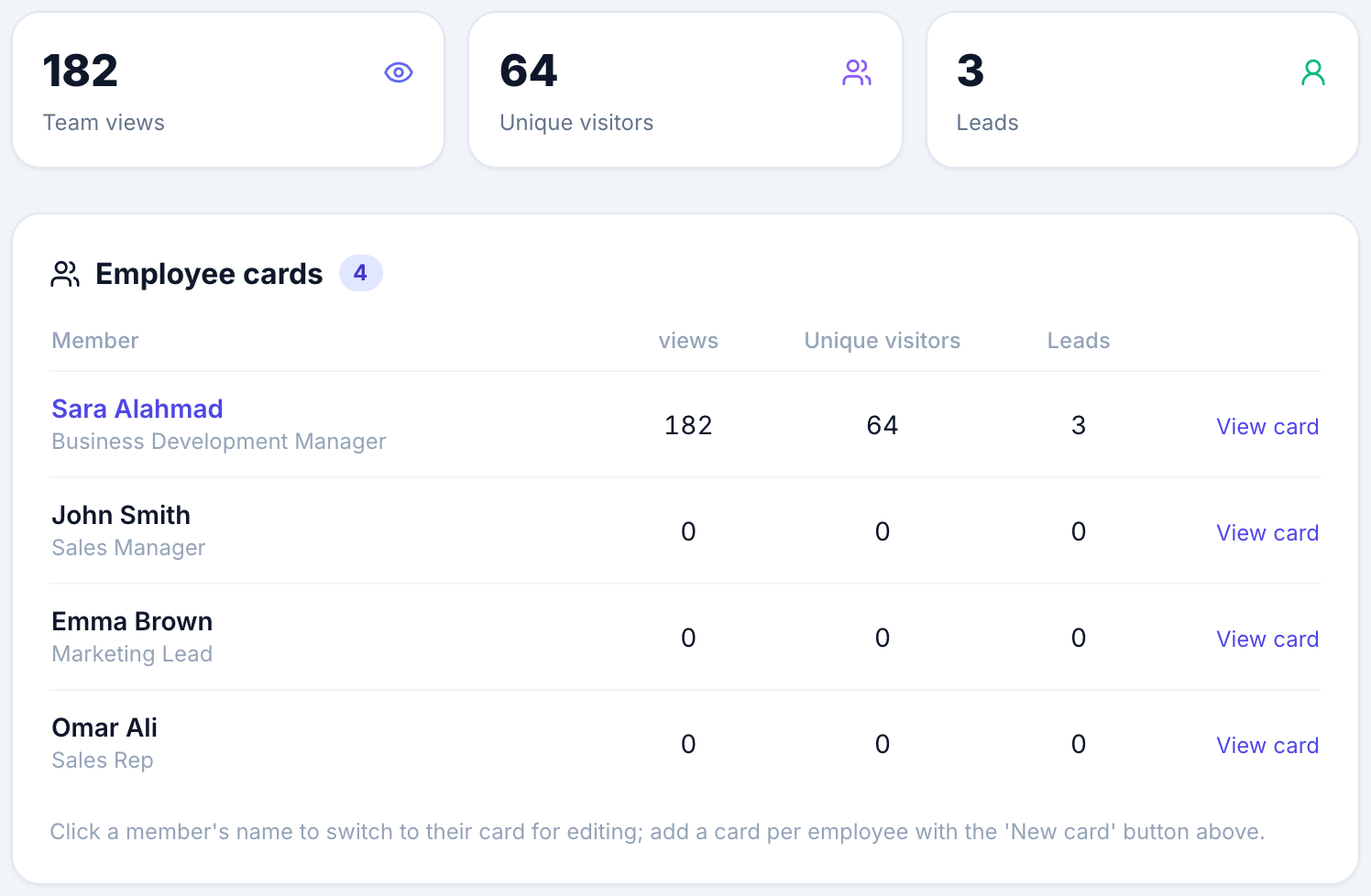
Task: Select member name John Smith
Action: 121,515
